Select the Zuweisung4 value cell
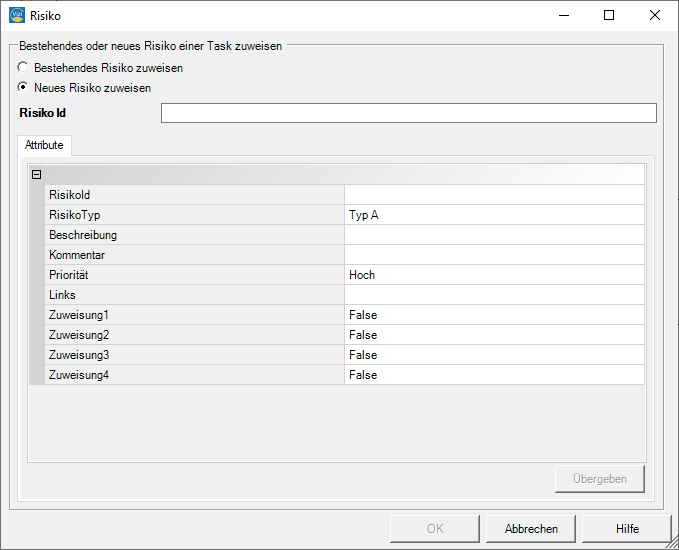This screenshot has height=550, width=679. 494,375
